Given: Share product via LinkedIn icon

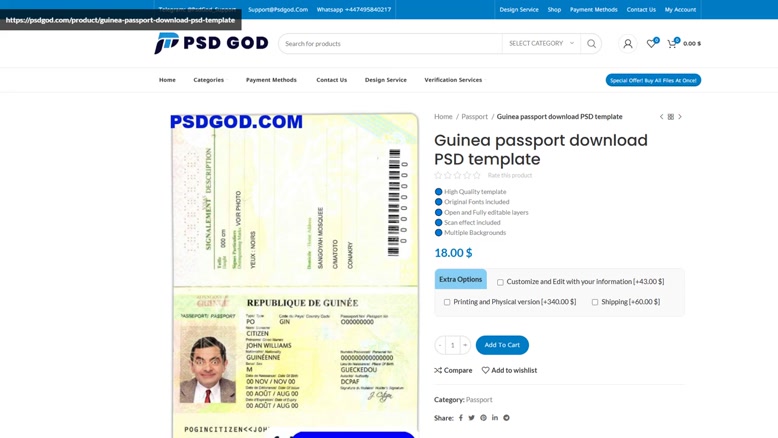Looking at the screenshot, I should (495, 418).
